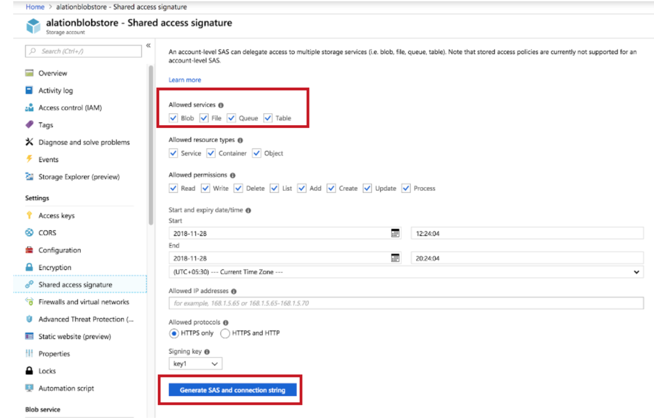Click the Locks padlock icon
The width and height of the screenshot is (654, 418).
(29, 370)
